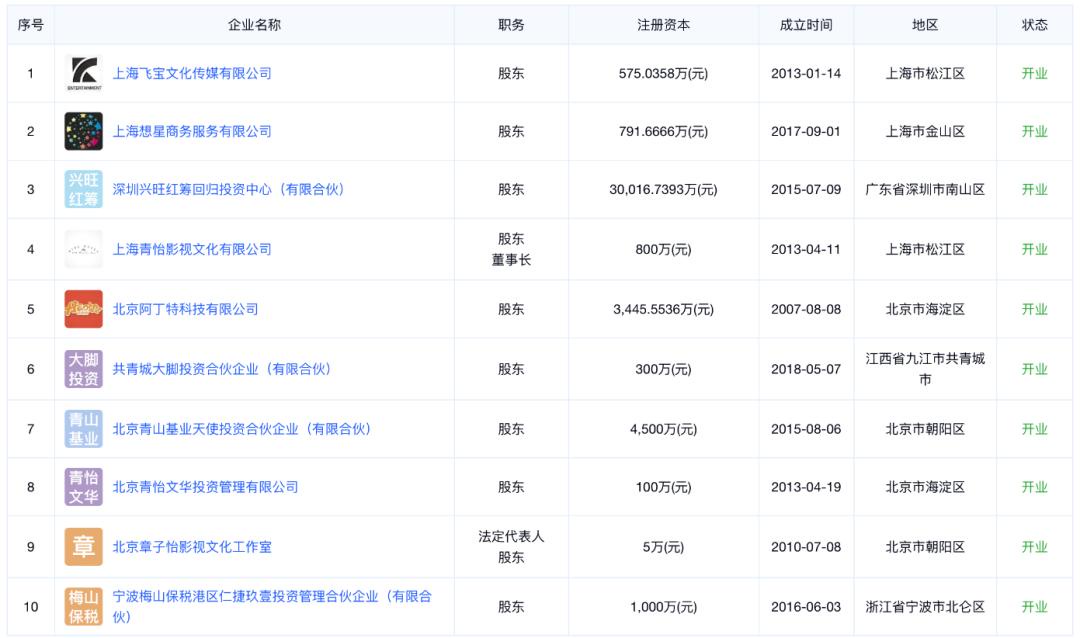This screenshot has width=1080, height=638.
Task: Click the 北京阿丁特科技 red logo
Action: tap(83, 309)
